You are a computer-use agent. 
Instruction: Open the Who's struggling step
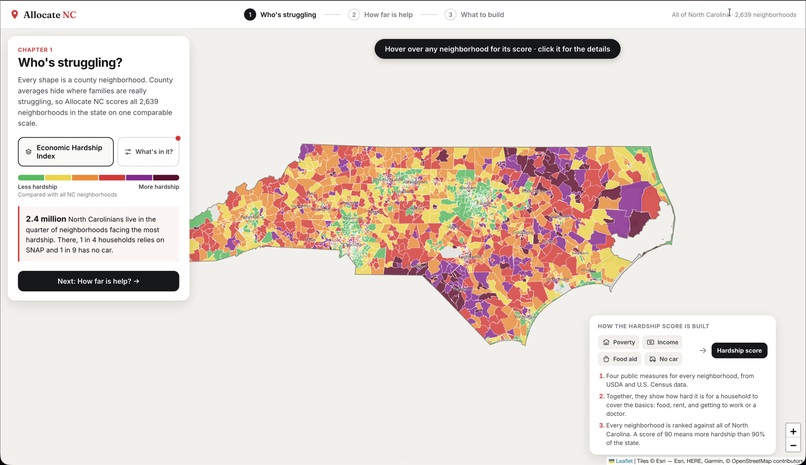(280, 14)
